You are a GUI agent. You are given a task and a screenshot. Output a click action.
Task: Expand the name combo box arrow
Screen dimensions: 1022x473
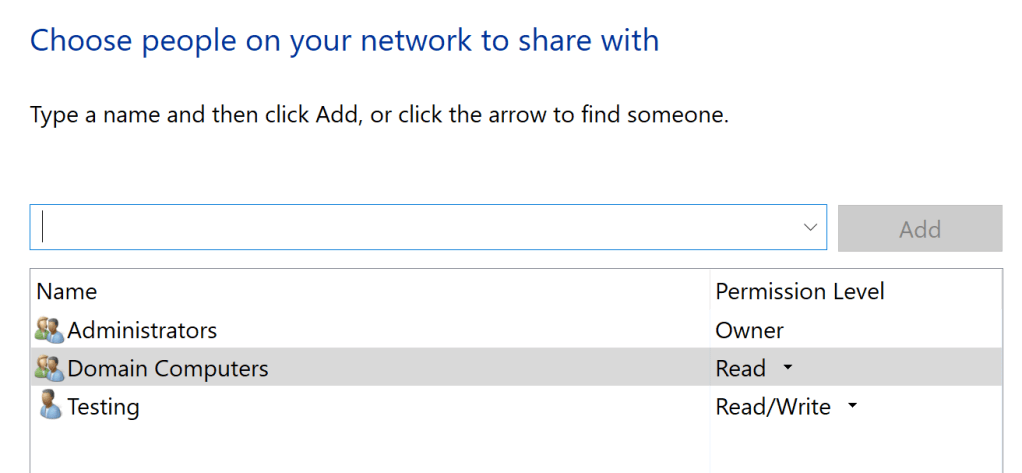tap(810, 228)
